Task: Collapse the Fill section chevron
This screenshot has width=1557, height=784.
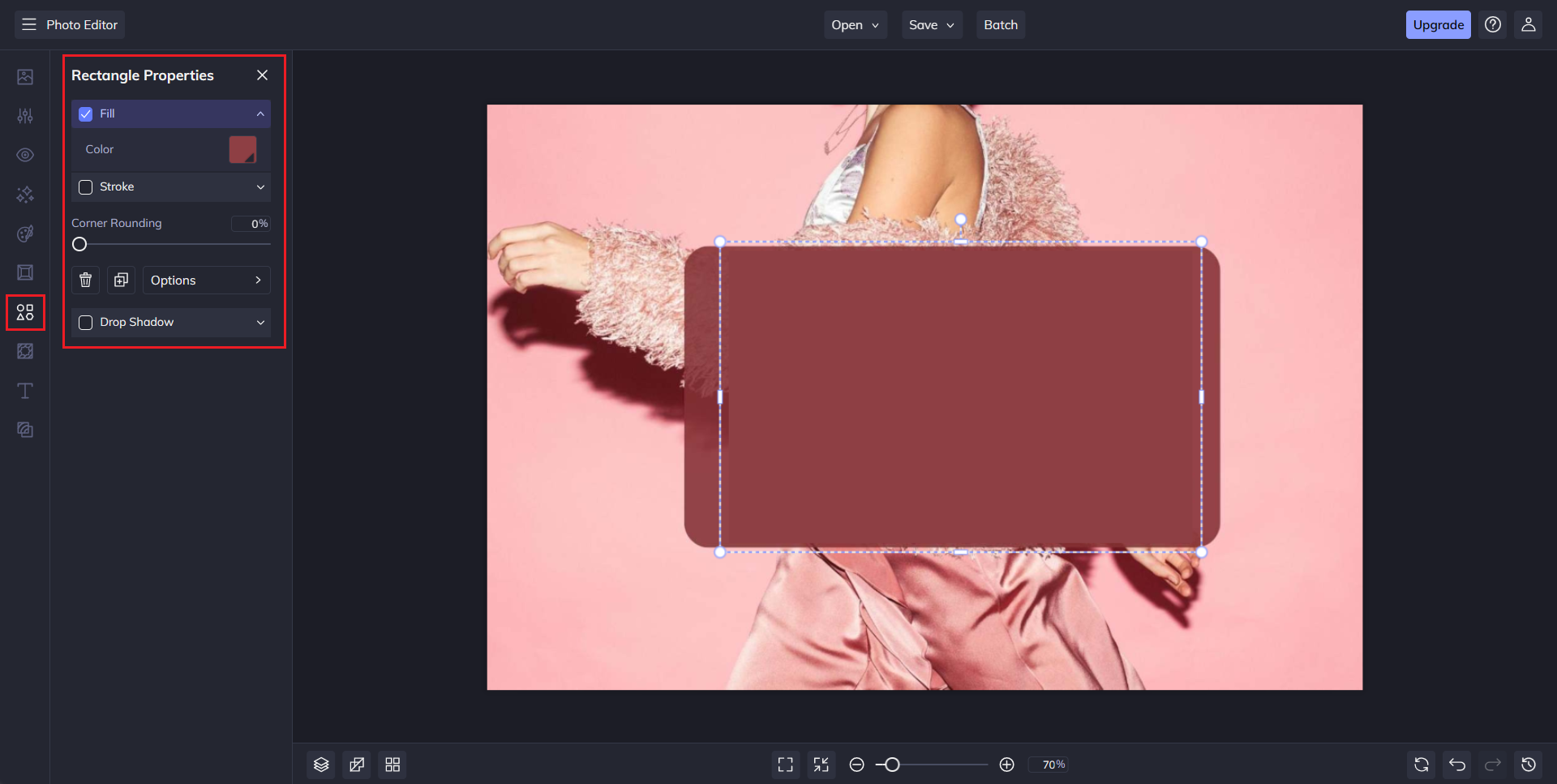Action: [260, 114]
